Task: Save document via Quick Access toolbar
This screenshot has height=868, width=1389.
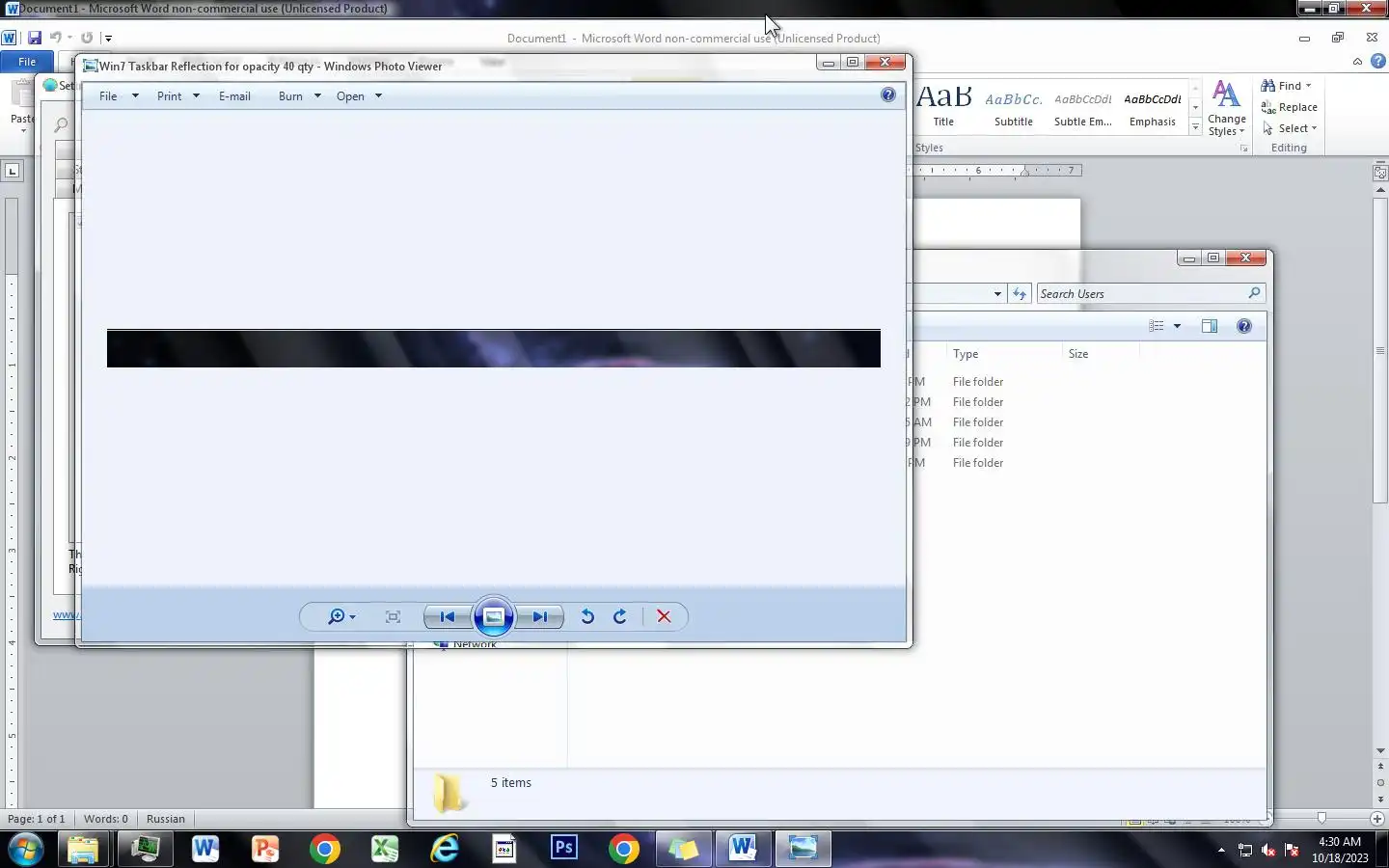Action: click(35, 38)
